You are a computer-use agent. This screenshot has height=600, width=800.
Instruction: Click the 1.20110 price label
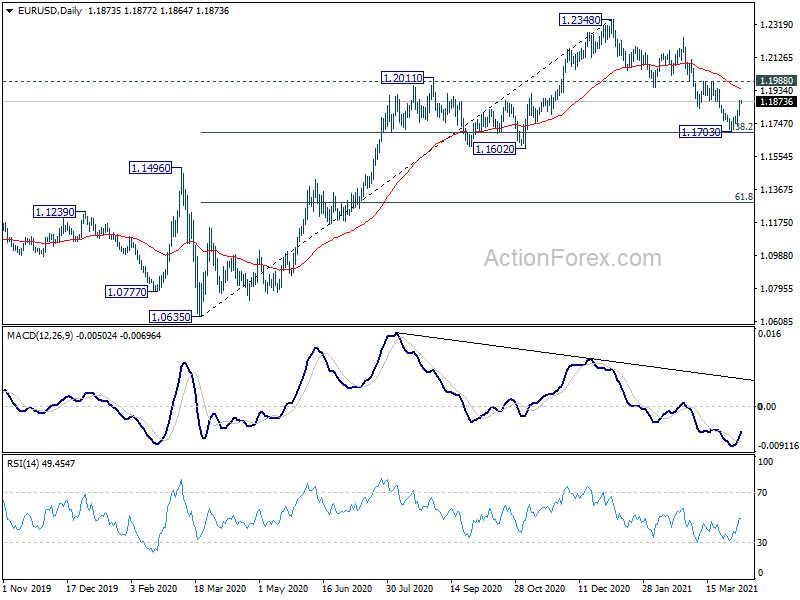coord(403,78)
